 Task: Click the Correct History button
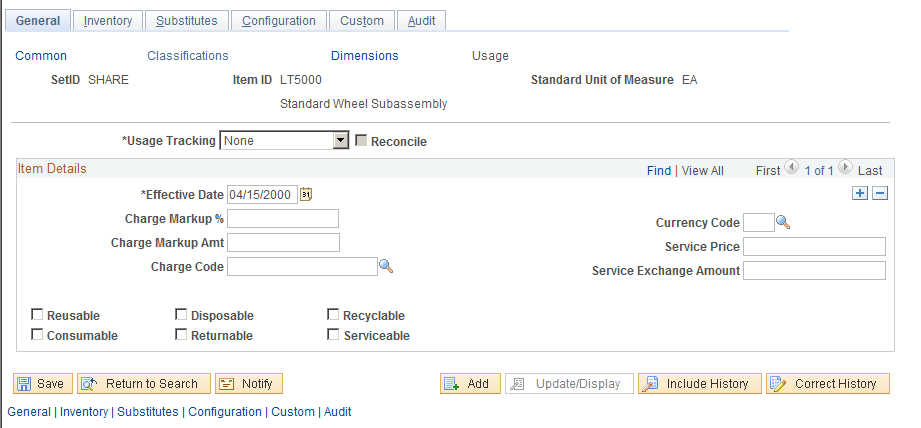click(x=828, y=383)
